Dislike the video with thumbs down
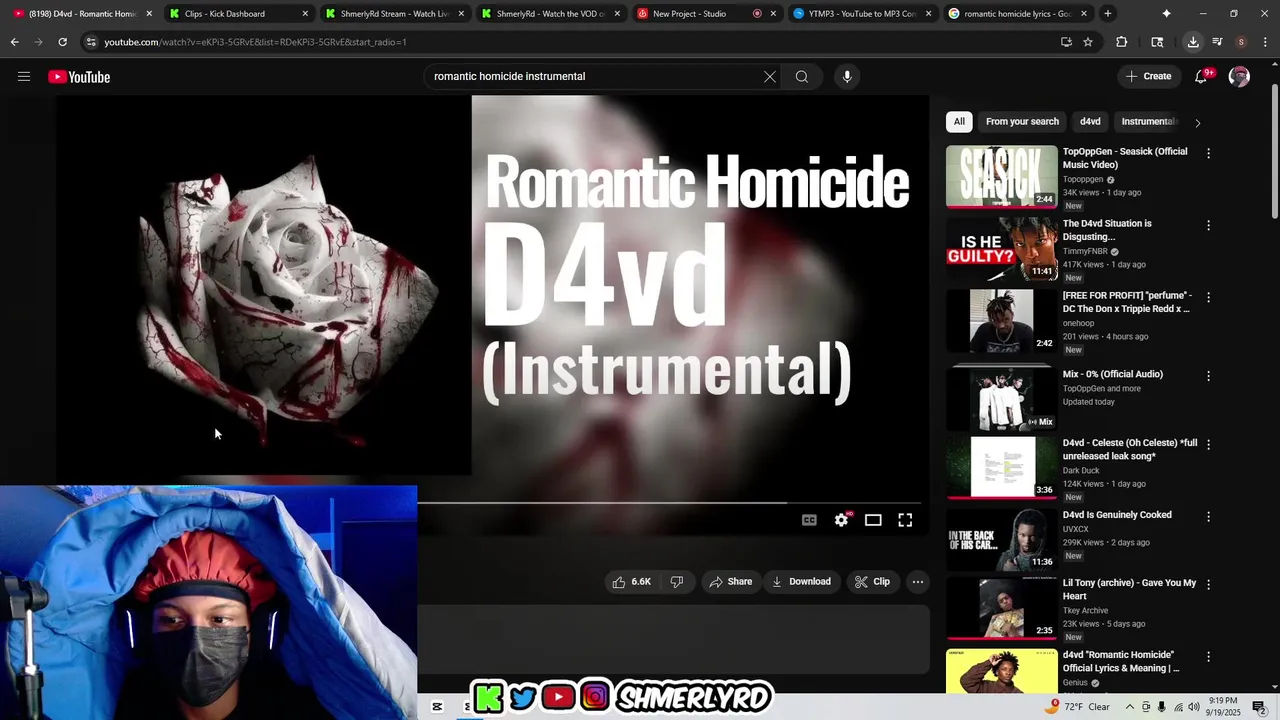 click(x=677, y=582)
